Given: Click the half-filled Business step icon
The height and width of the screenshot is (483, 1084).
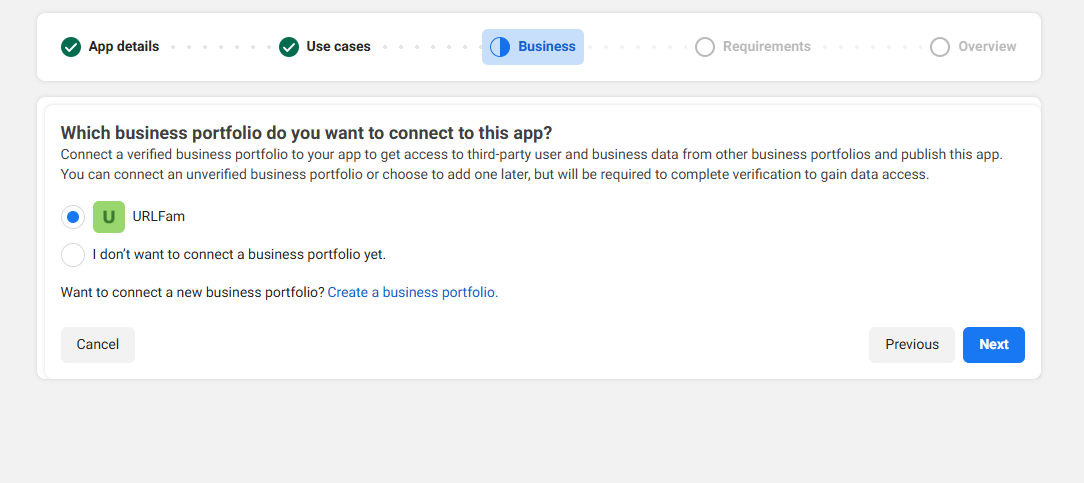Looking at the screenshot, I should (x=500, y=47).
